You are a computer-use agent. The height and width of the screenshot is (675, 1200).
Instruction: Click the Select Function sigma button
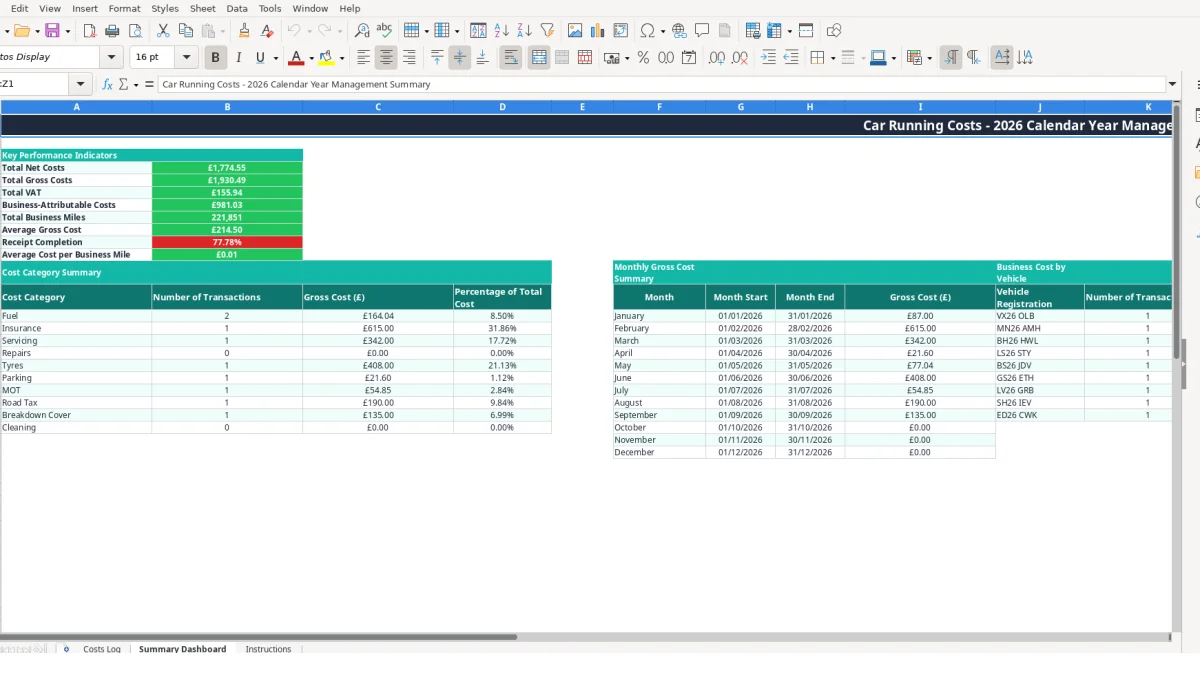(124, 84)
